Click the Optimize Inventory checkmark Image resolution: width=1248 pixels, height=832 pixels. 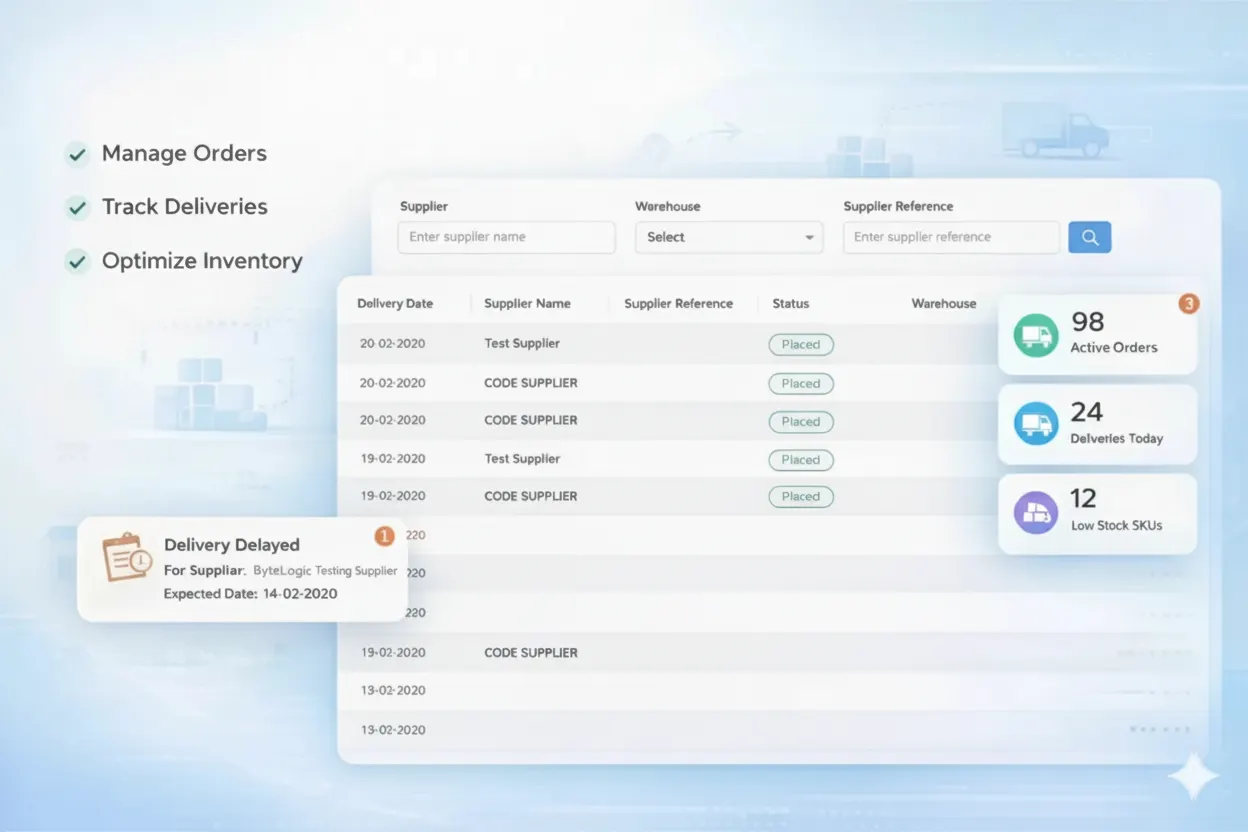[x=76, y=262]
